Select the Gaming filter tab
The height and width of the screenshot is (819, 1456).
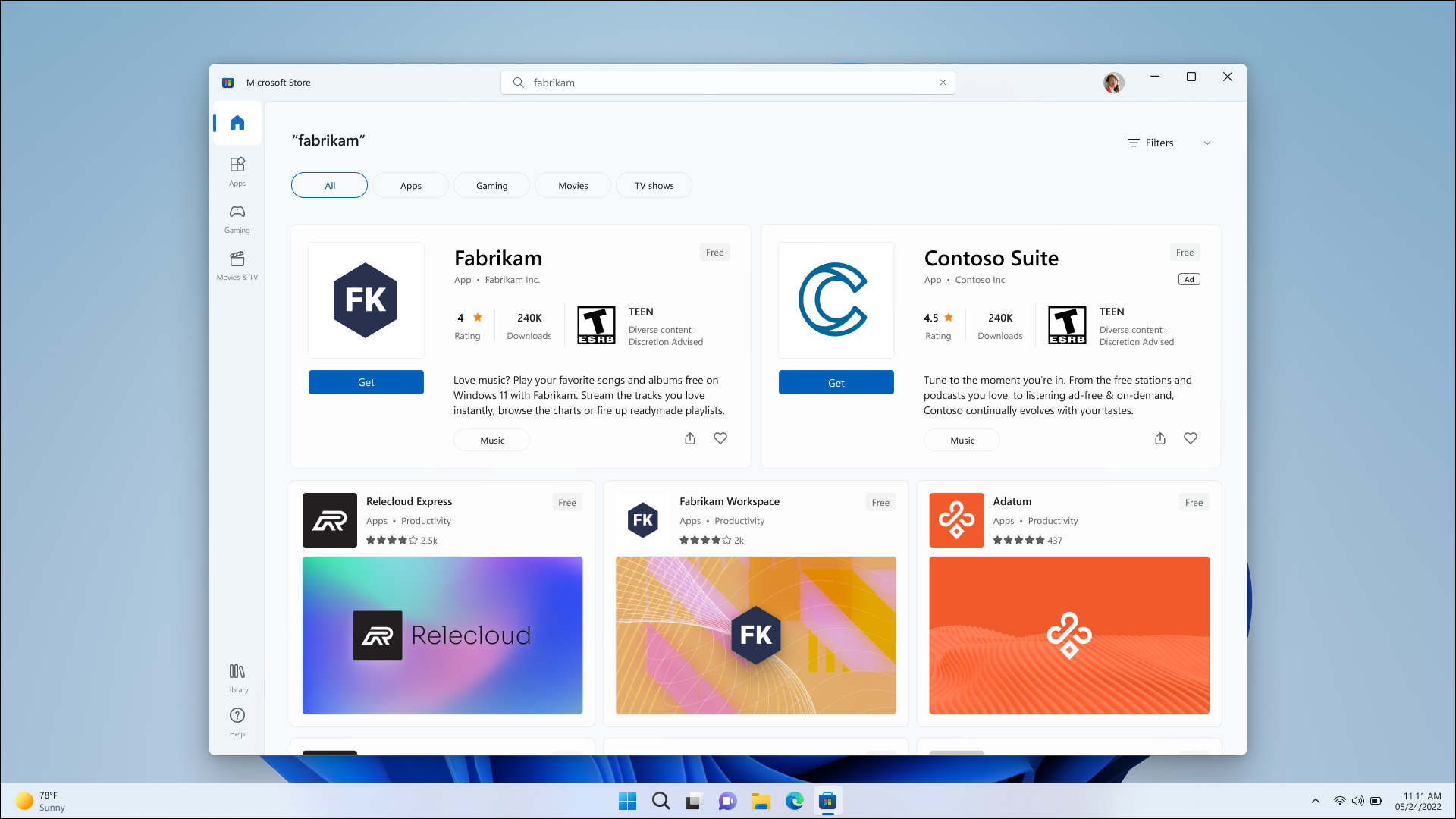pyautogui.click(x=491, y=185)
